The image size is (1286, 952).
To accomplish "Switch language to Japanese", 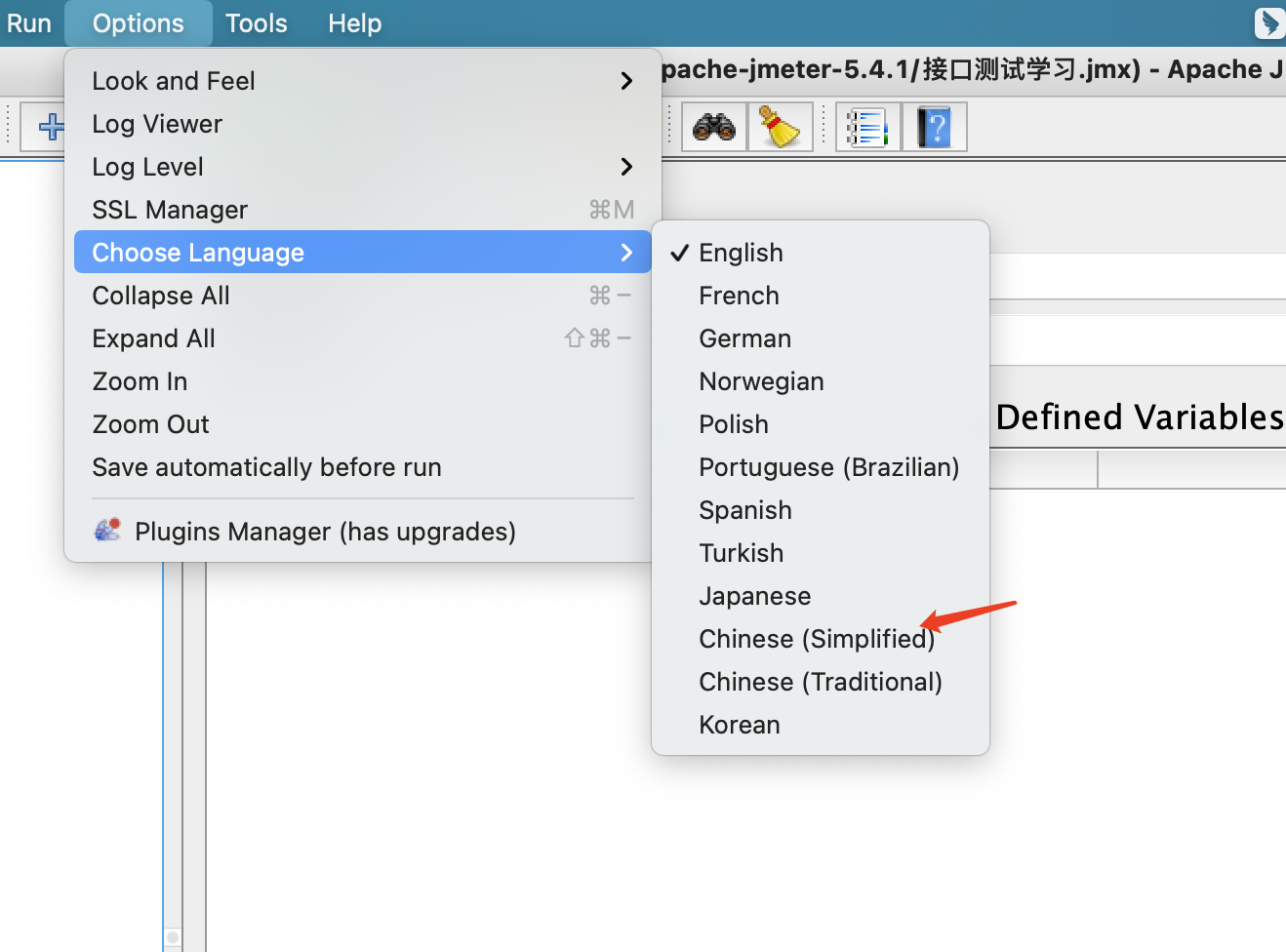I will 821,596.
